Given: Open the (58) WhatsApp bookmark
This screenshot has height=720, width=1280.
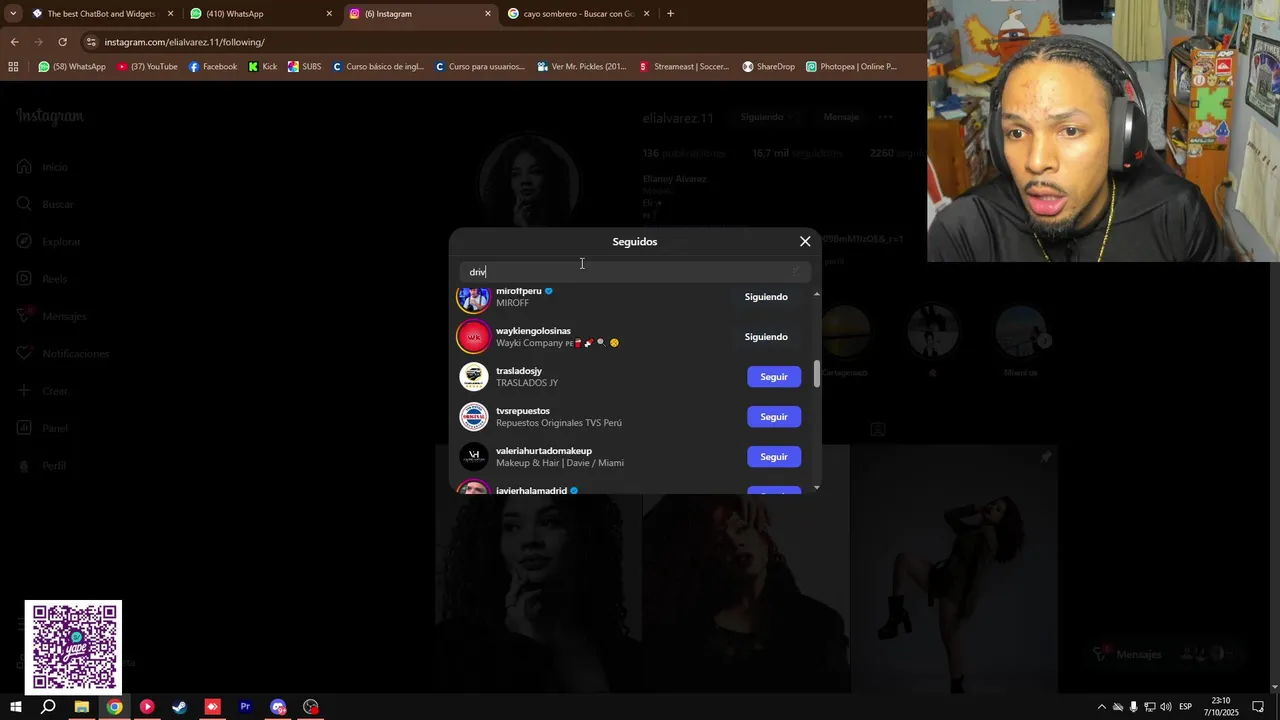Looking at the screenshot, I should click(72, 67).
